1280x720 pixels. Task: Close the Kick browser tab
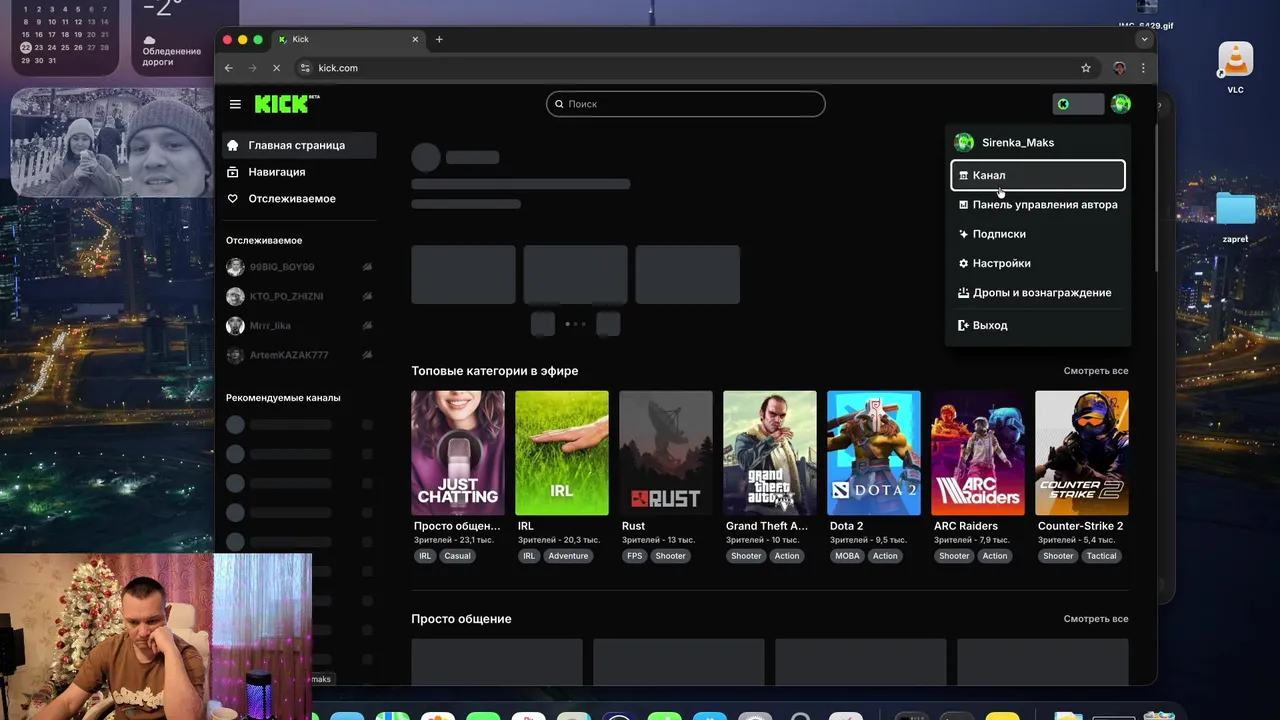click(x=416, y=40)
